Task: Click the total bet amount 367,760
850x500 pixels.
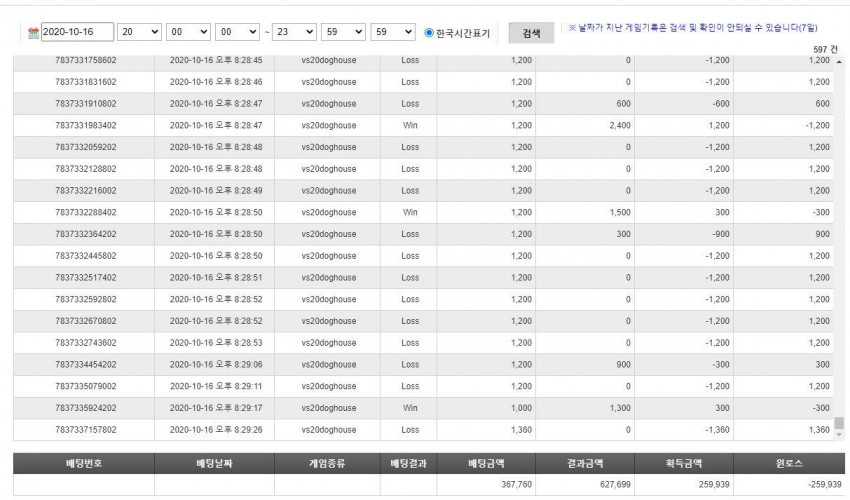Action: (x=516, y=484)
